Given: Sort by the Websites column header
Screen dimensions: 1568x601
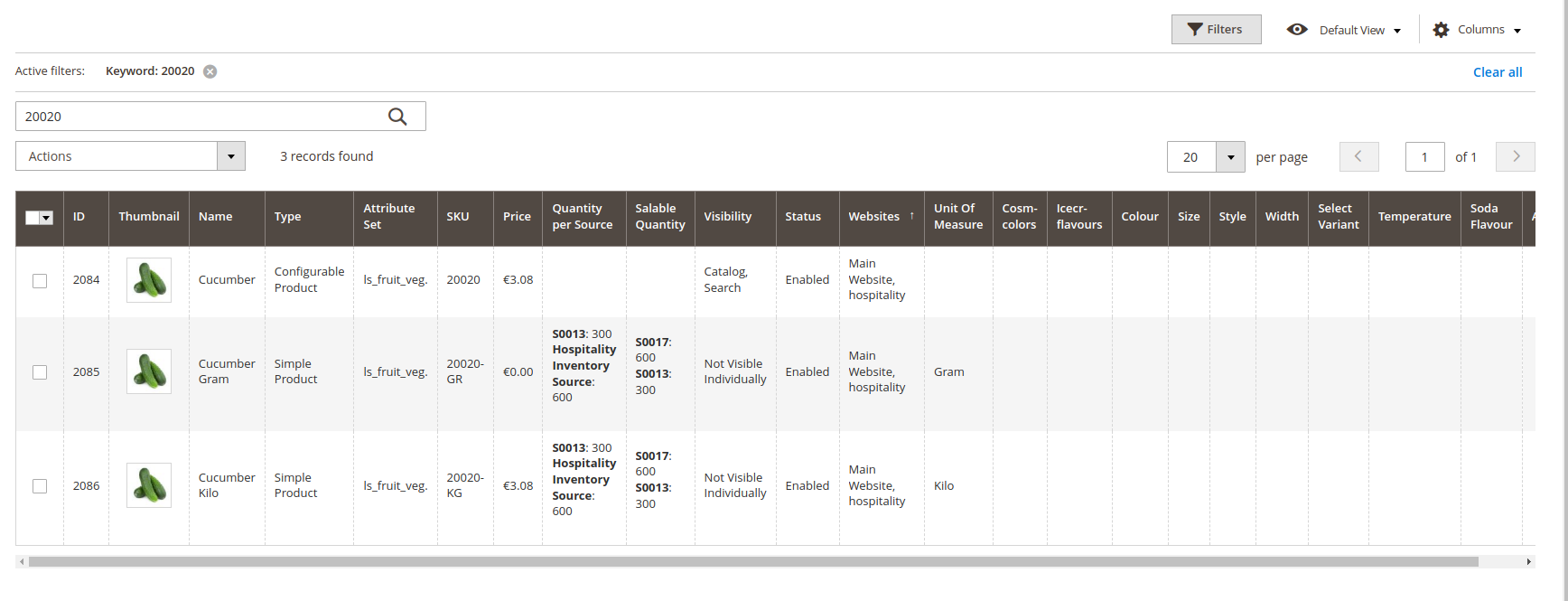Looking at the screenshot, I should pyautogui.click(x=874, y=217).
